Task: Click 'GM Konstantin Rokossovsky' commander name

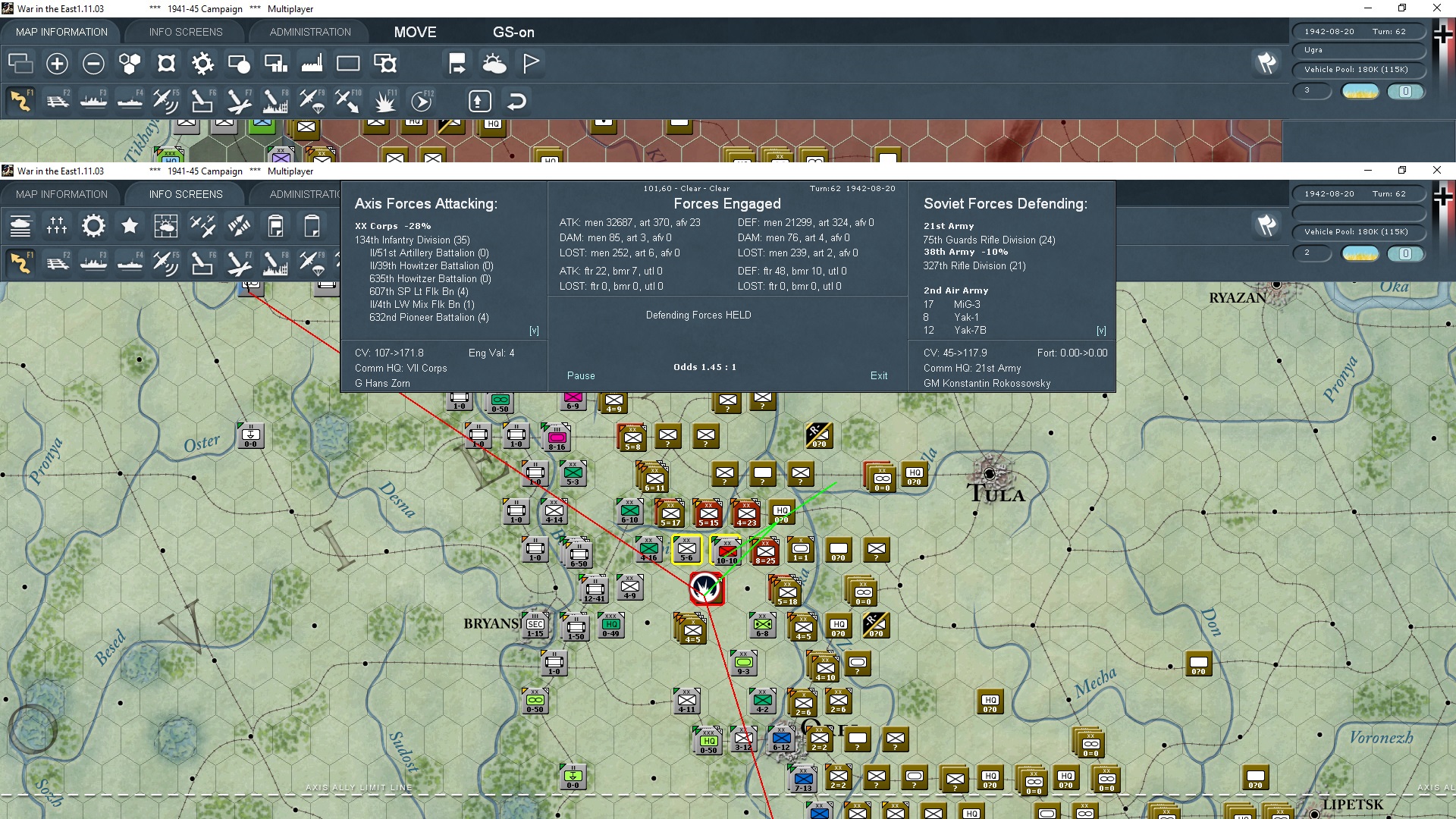Action: tap(987, 383)
